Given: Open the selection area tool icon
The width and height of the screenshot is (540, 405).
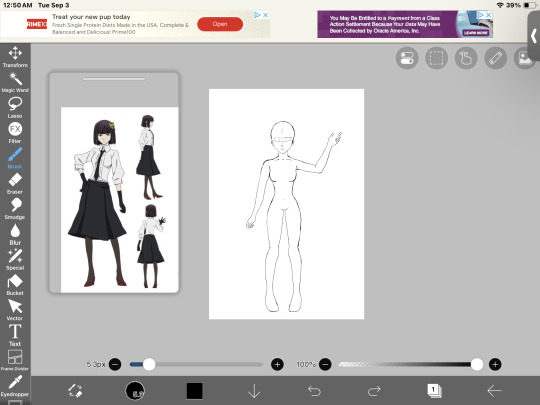Looking at the screenshot, I should 436,58.
